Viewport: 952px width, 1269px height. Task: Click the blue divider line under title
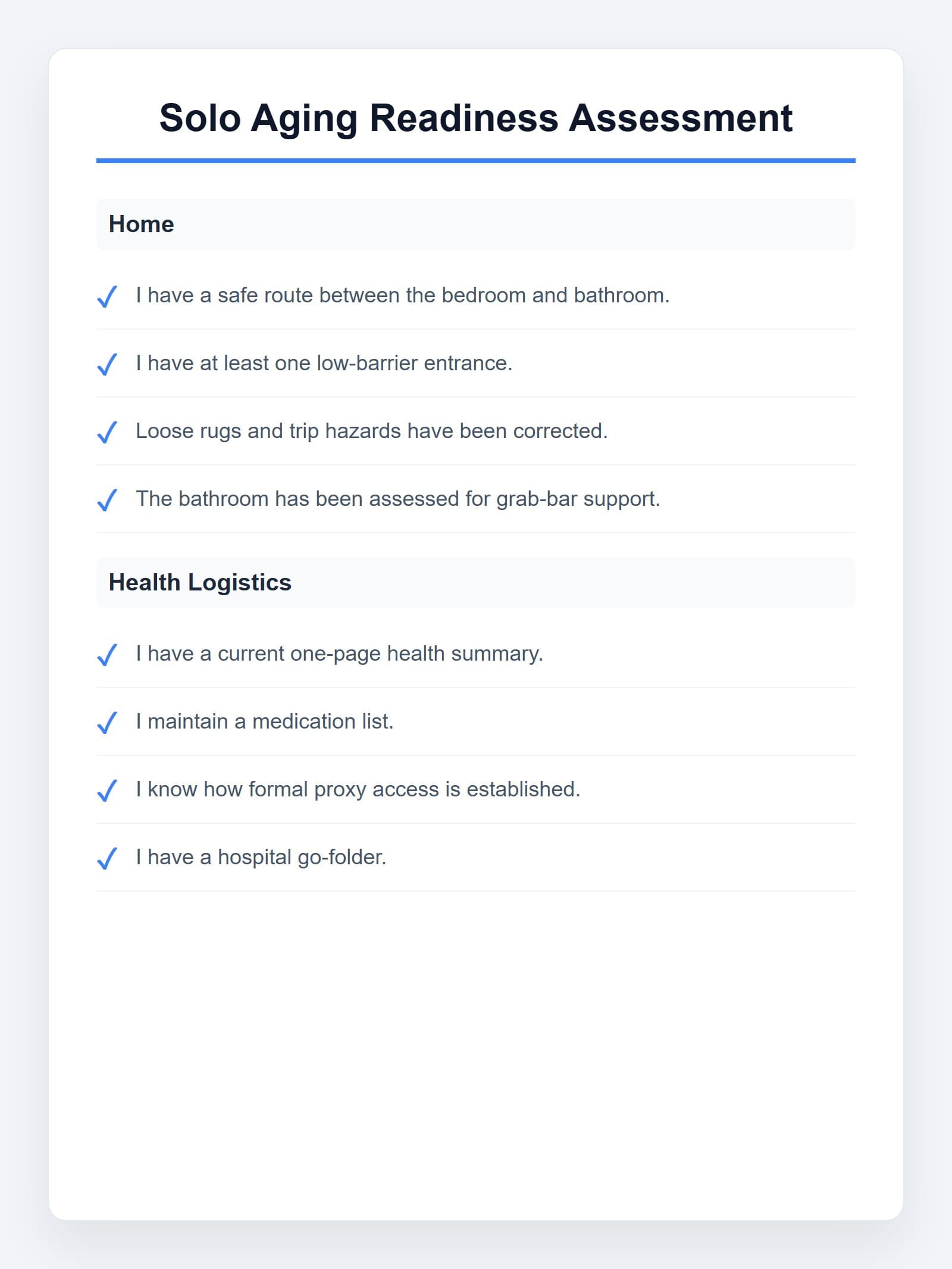point(476,161)
